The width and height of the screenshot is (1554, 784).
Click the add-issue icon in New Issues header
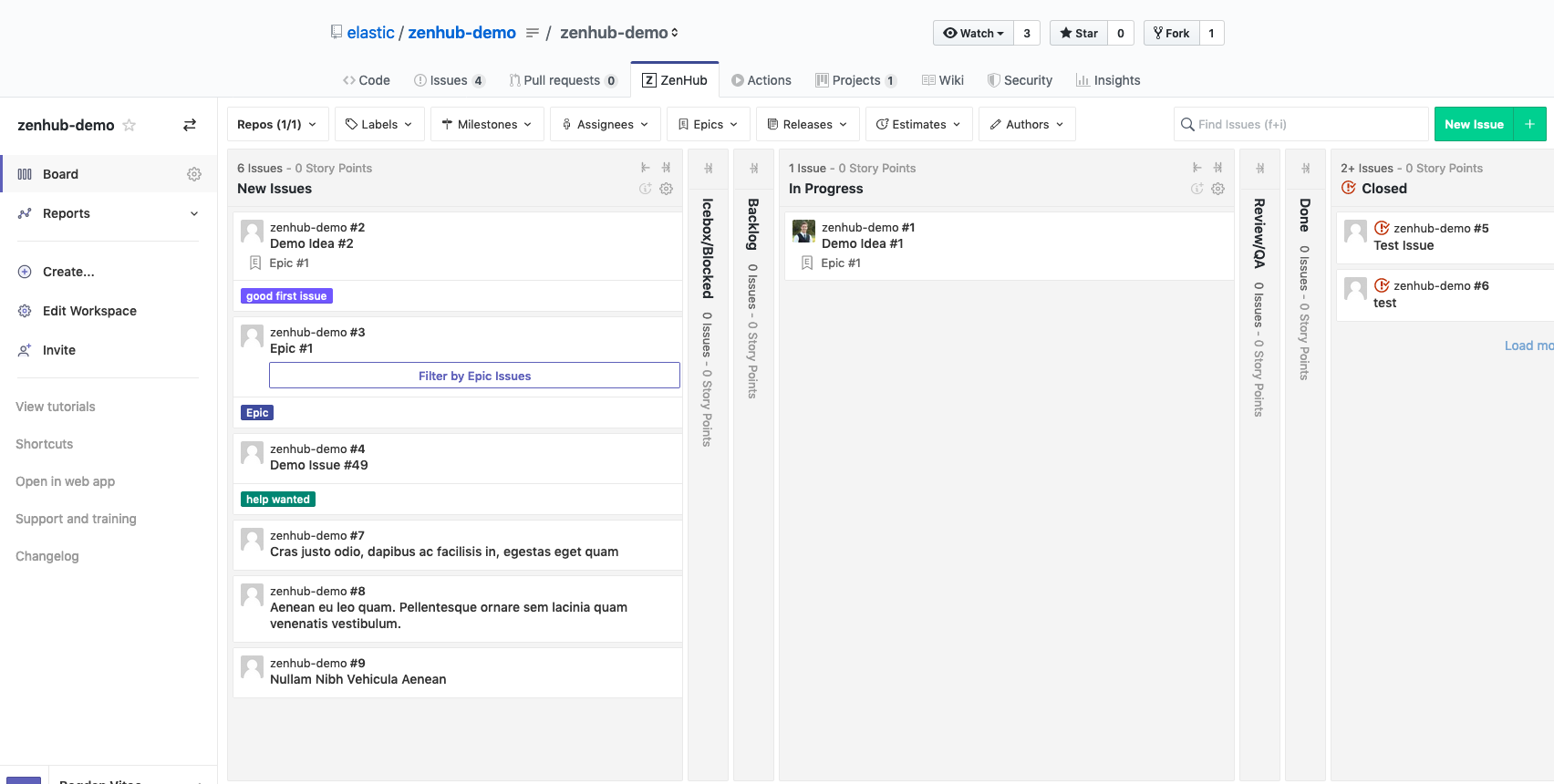point(646,189)
